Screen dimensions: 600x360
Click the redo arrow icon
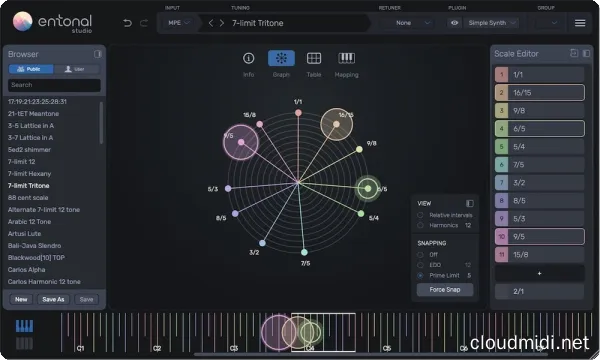click(x=144, y=23)
